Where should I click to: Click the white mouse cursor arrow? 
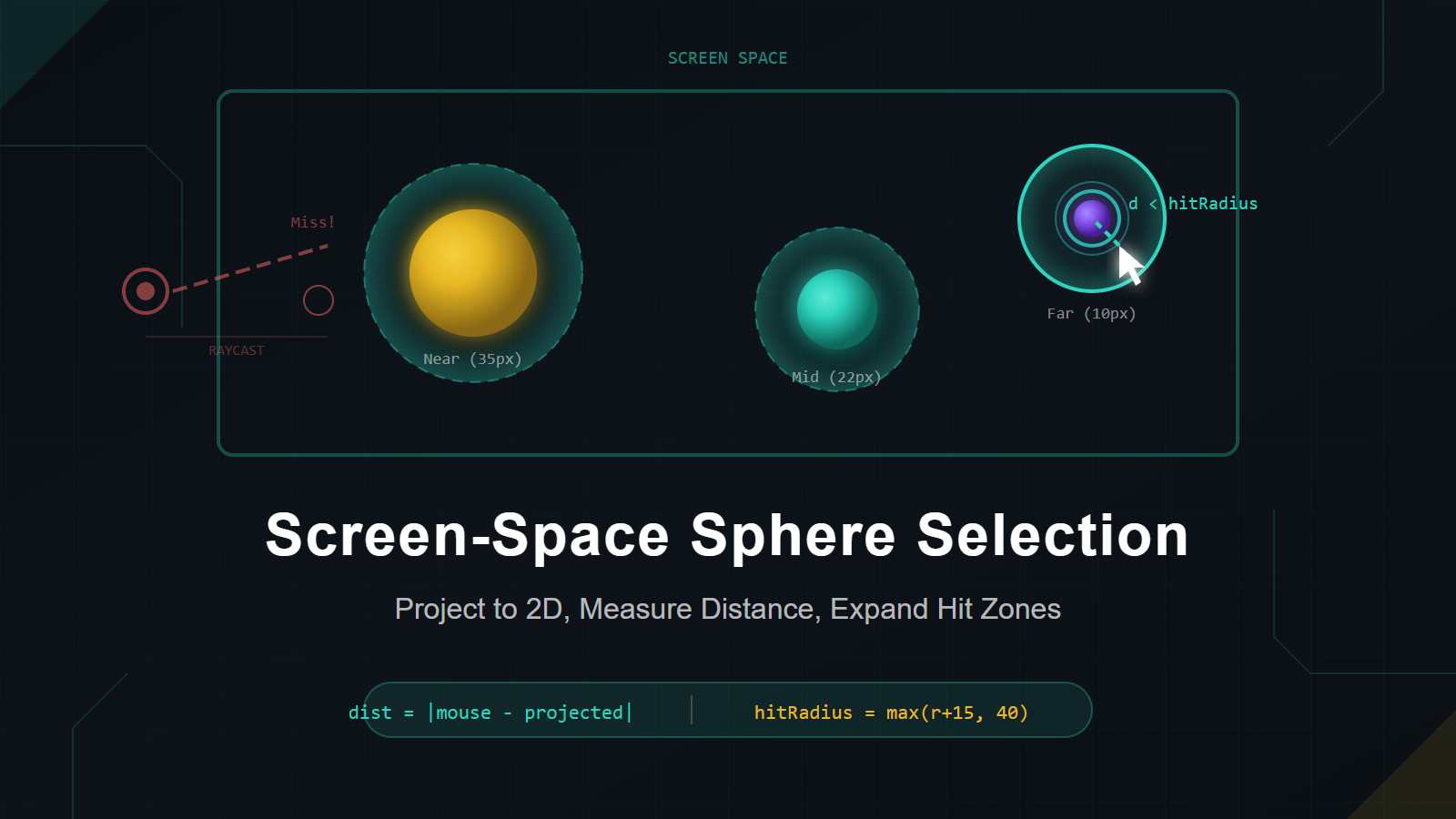tap(1129, 265)
